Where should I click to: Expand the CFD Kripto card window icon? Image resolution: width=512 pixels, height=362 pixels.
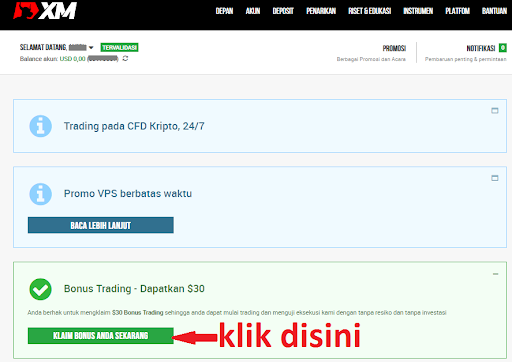pos(495,111)
